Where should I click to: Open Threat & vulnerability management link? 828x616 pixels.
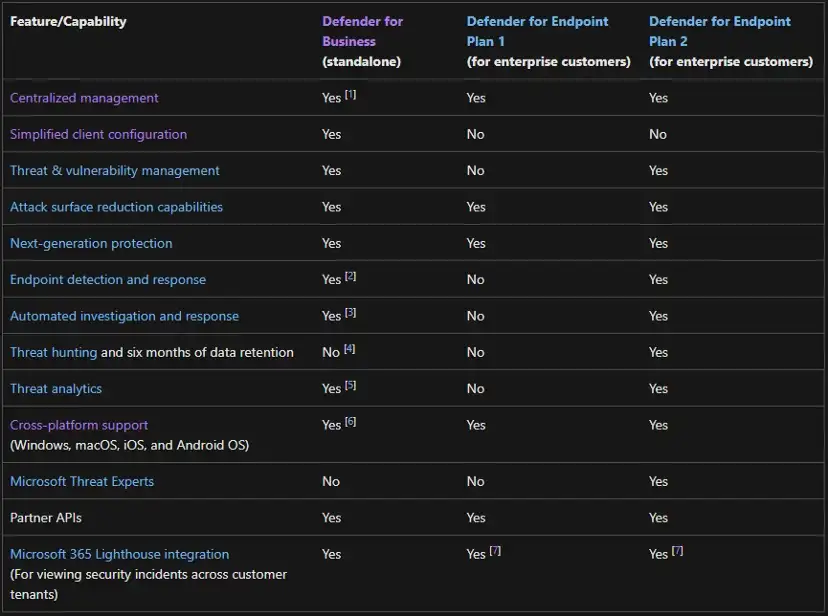click(114, 171)
